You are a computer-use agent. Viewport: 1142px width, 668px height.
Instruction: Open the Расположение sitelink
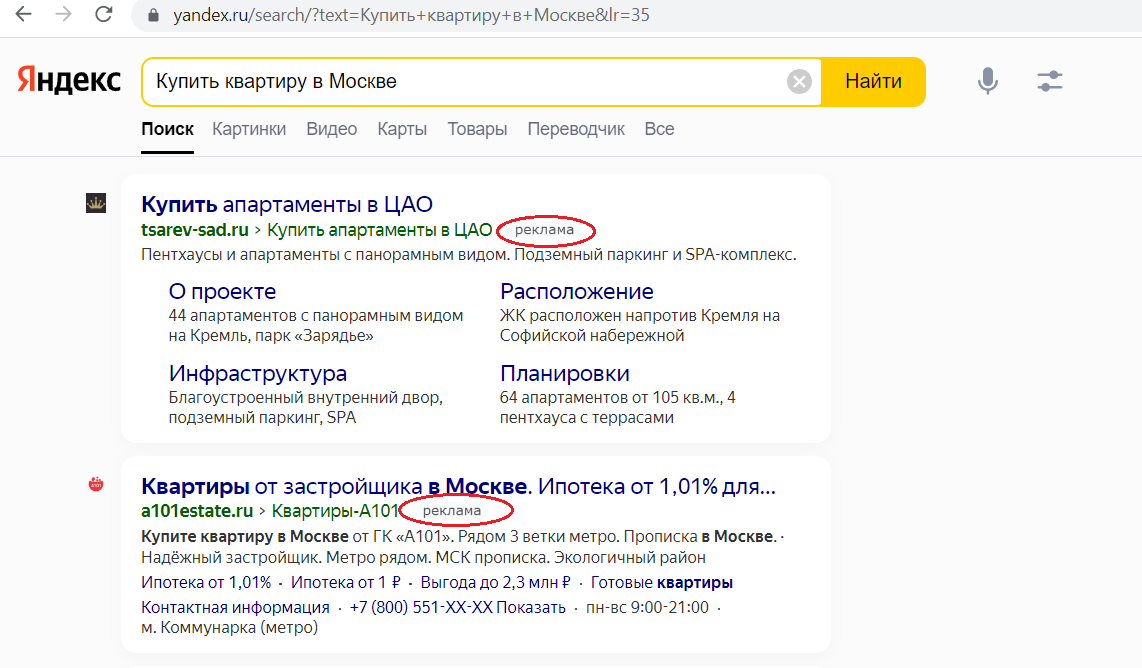(x=576, y=291)
